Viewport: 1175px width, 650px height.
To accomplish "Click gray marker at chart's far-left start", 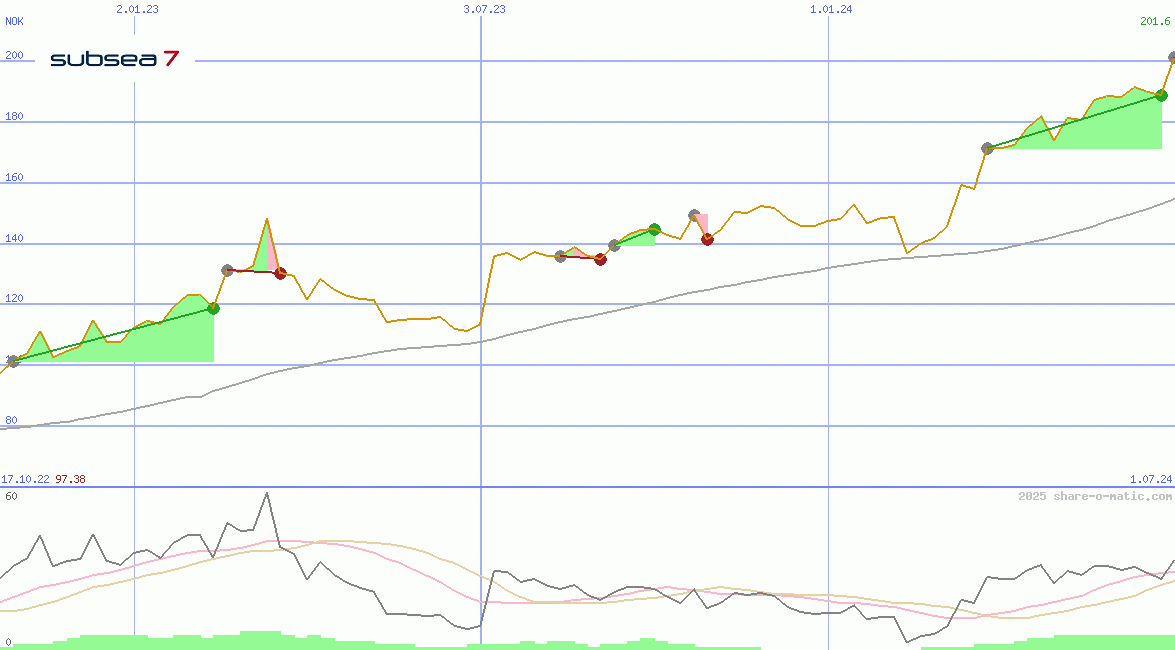I will [x=13, y=361].
